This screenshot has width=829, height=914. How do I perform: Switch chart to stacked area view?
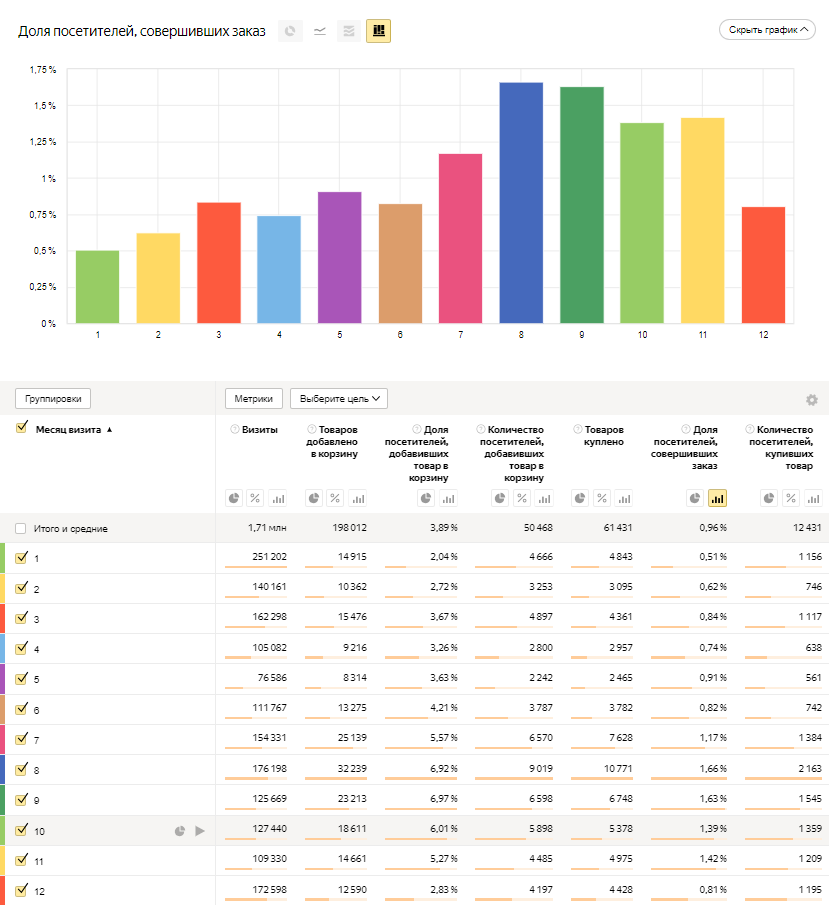click(x=349, y=31)
